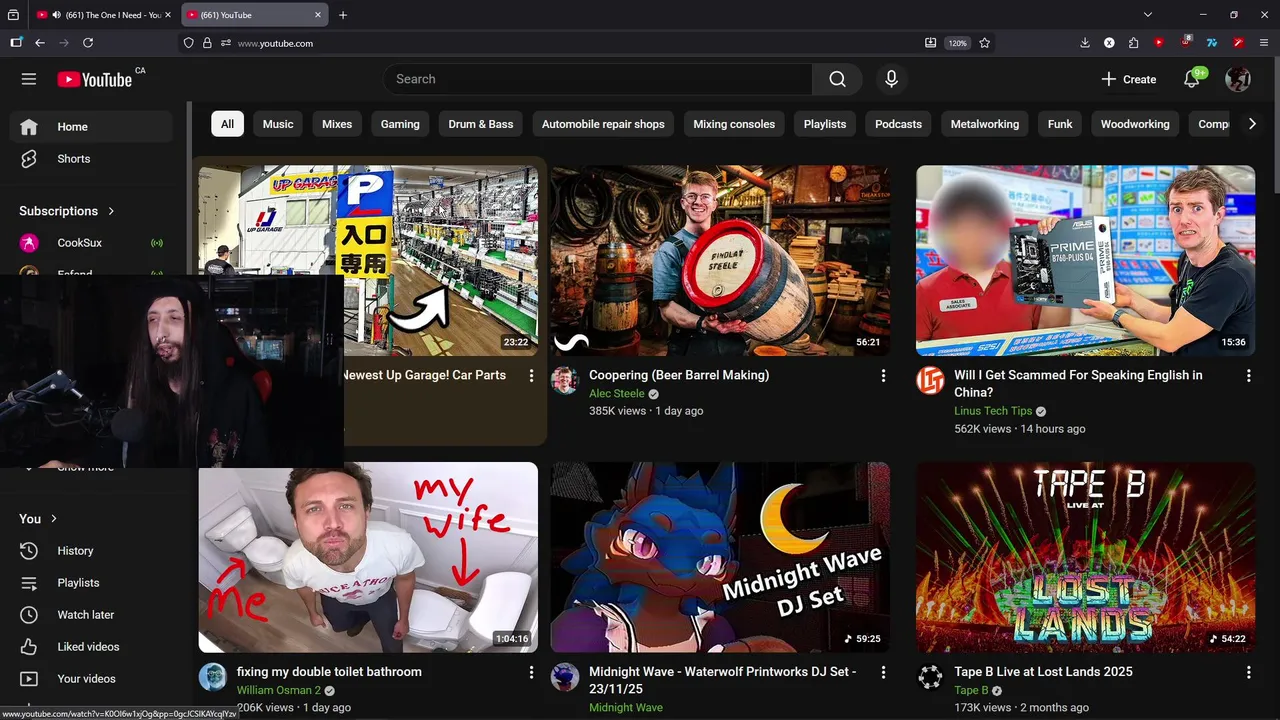Open the browser downloads panel

coord(1085,43)
